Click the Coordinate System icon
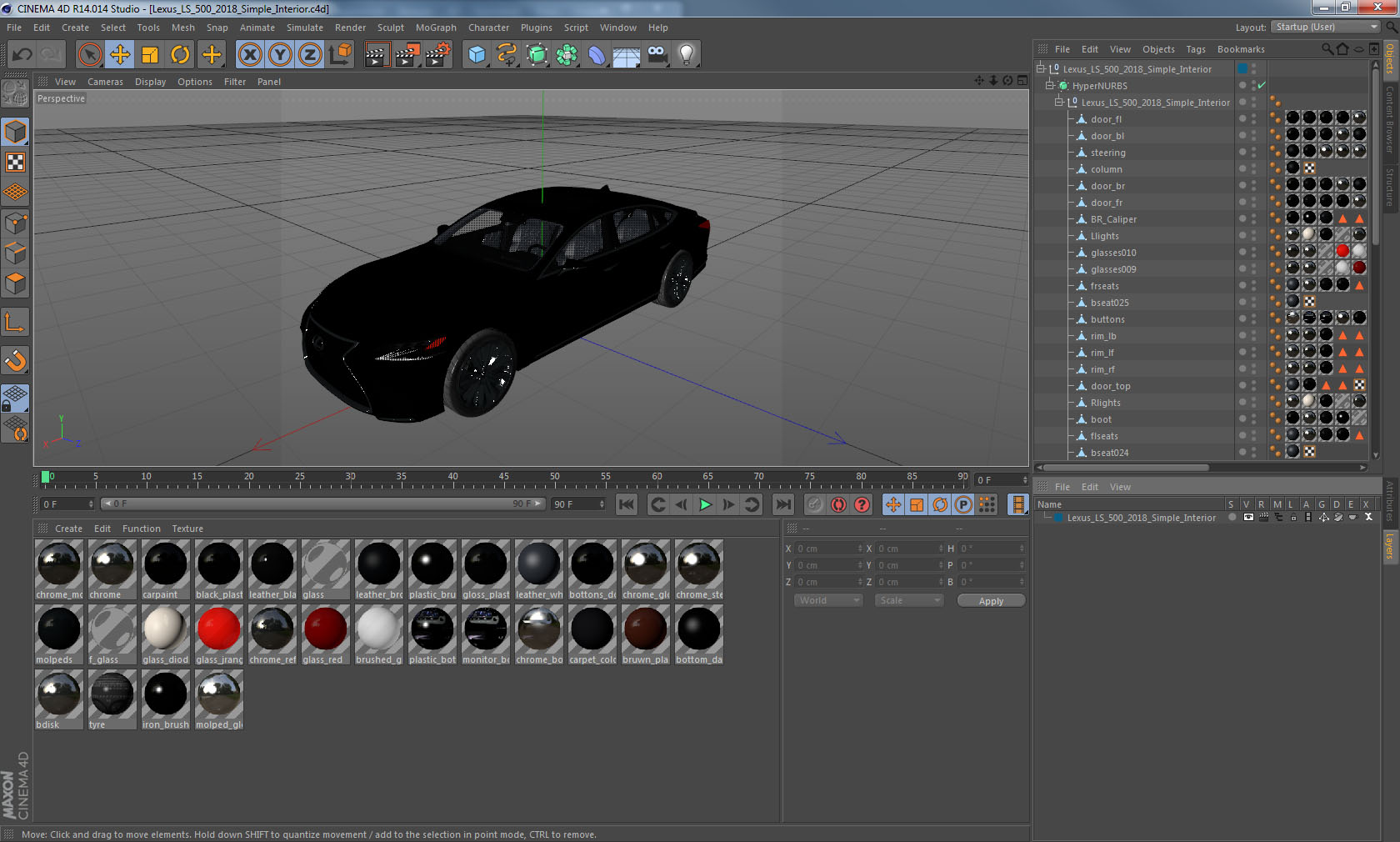Image resolution: width=1400 pixels, height=842 pixels. [x=340, y=55]
